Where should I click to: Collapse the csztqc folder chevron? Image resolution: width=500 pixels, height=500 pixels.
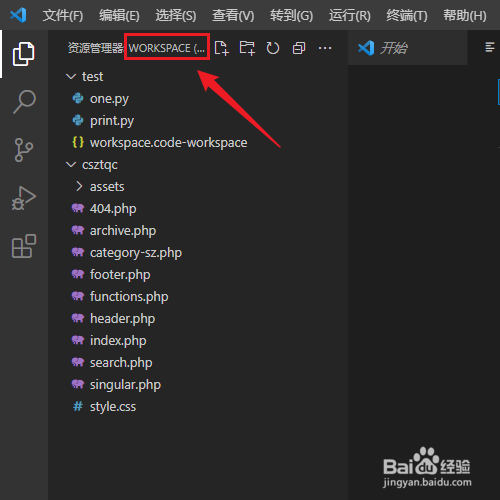pyautogui.click(x=71, y=165)
